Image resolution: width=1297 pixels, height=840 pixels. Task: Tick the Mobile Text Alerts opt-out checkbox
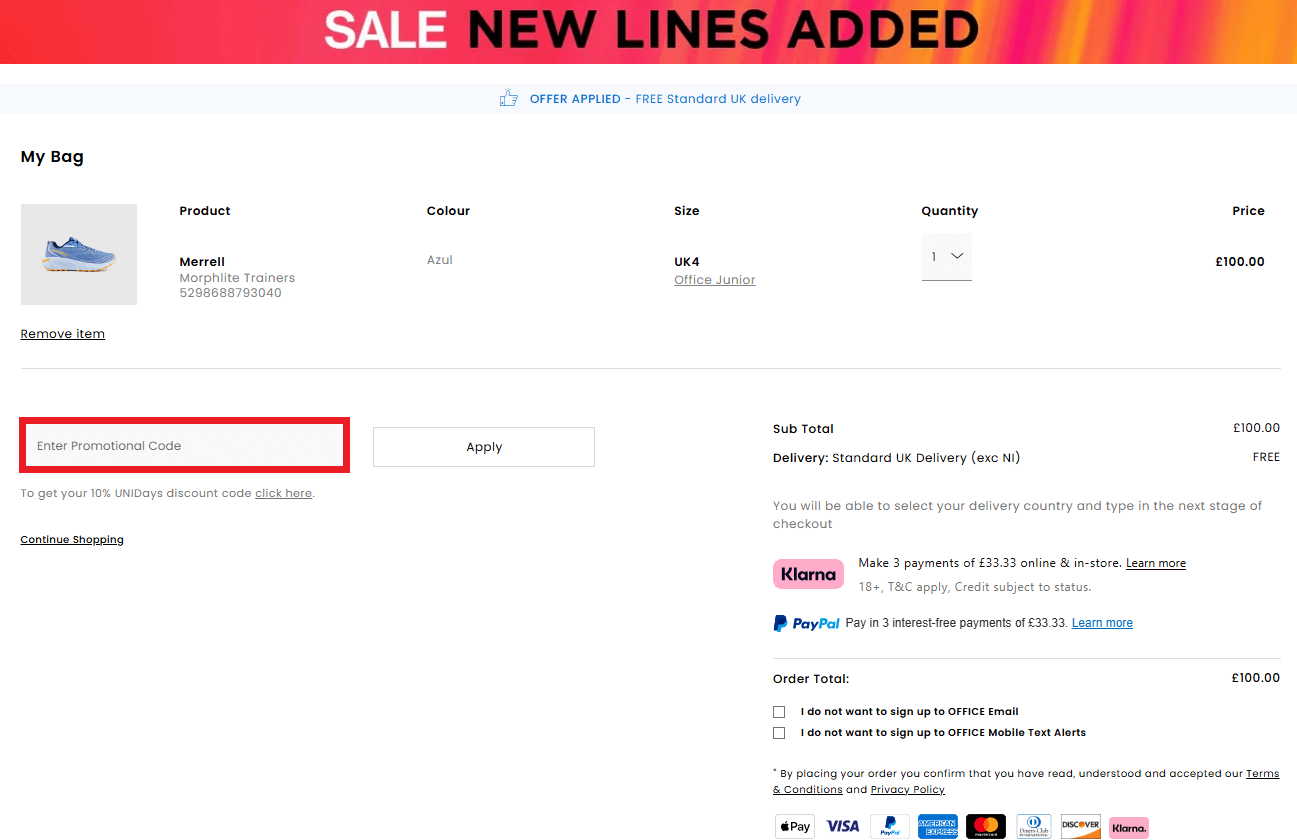[x=779, y=733]
